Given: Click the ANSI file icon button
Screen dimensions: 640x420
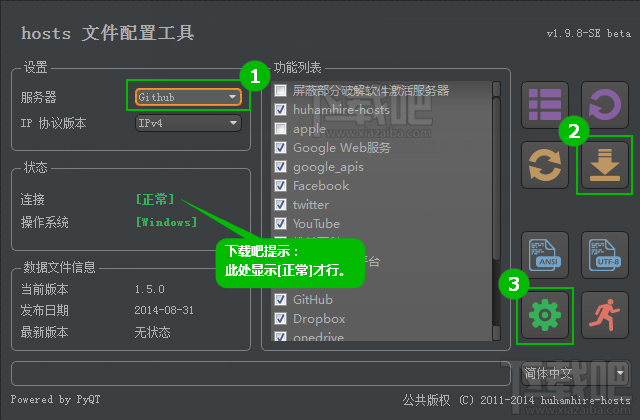Looking at the screenshot, I should tap(544, 255).
